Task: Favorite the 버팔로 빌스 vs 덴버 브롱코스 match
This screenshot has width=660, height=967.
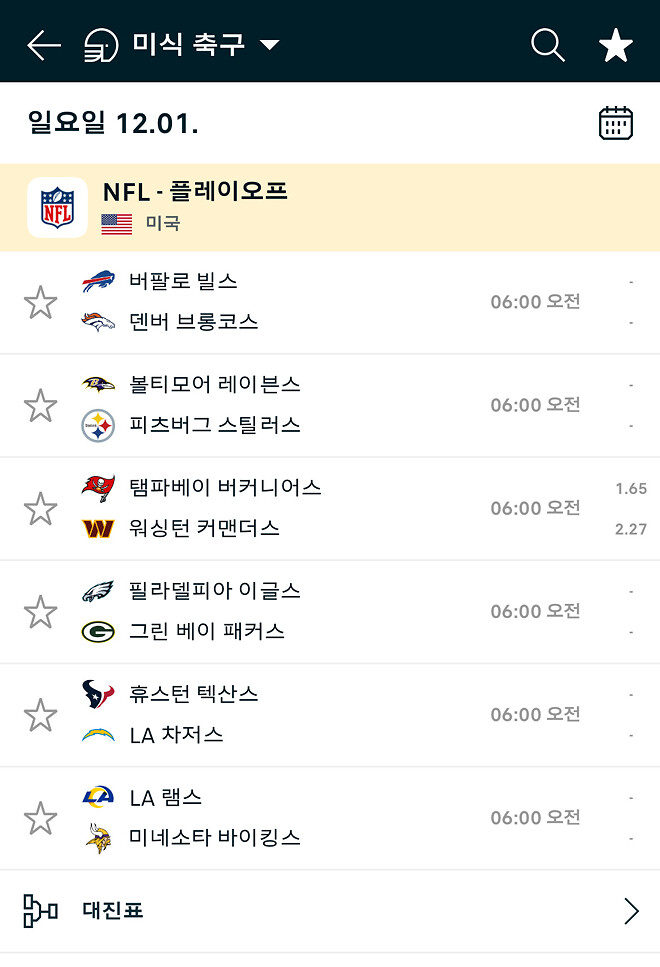Action: 41,301
